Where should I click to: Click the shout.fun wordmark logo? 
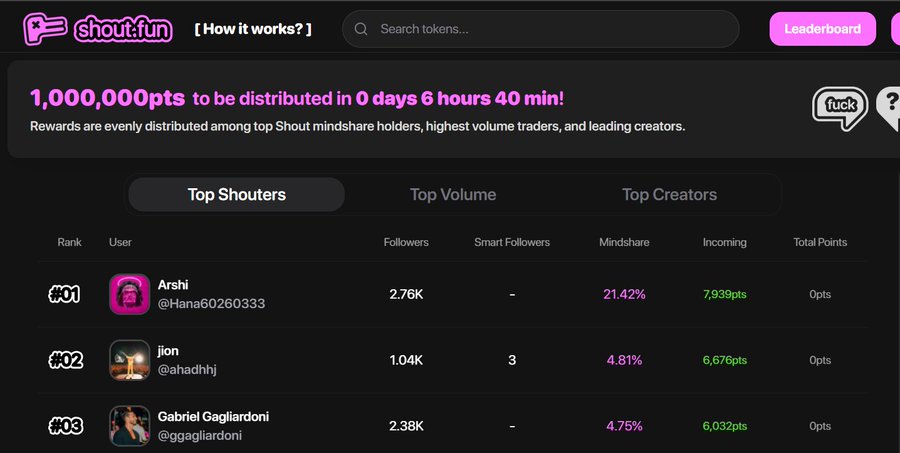pos(123,29)
